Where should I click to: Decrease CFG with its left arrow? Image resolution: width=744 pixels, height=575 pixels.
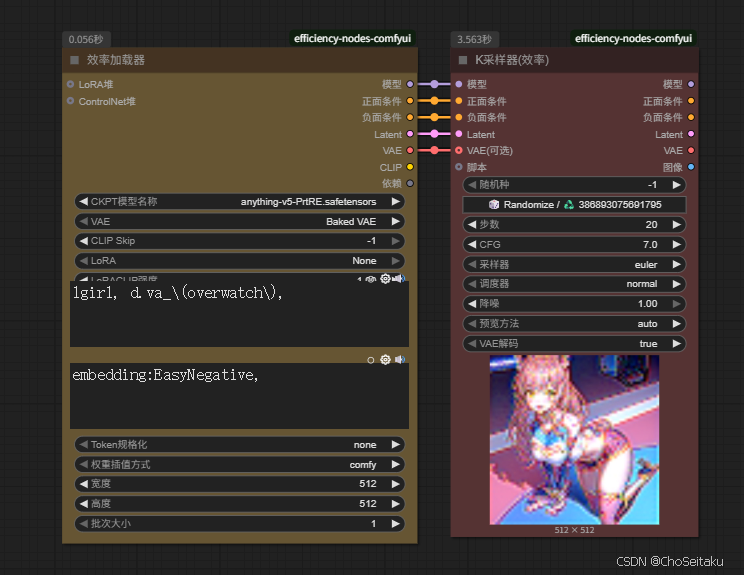472,244
